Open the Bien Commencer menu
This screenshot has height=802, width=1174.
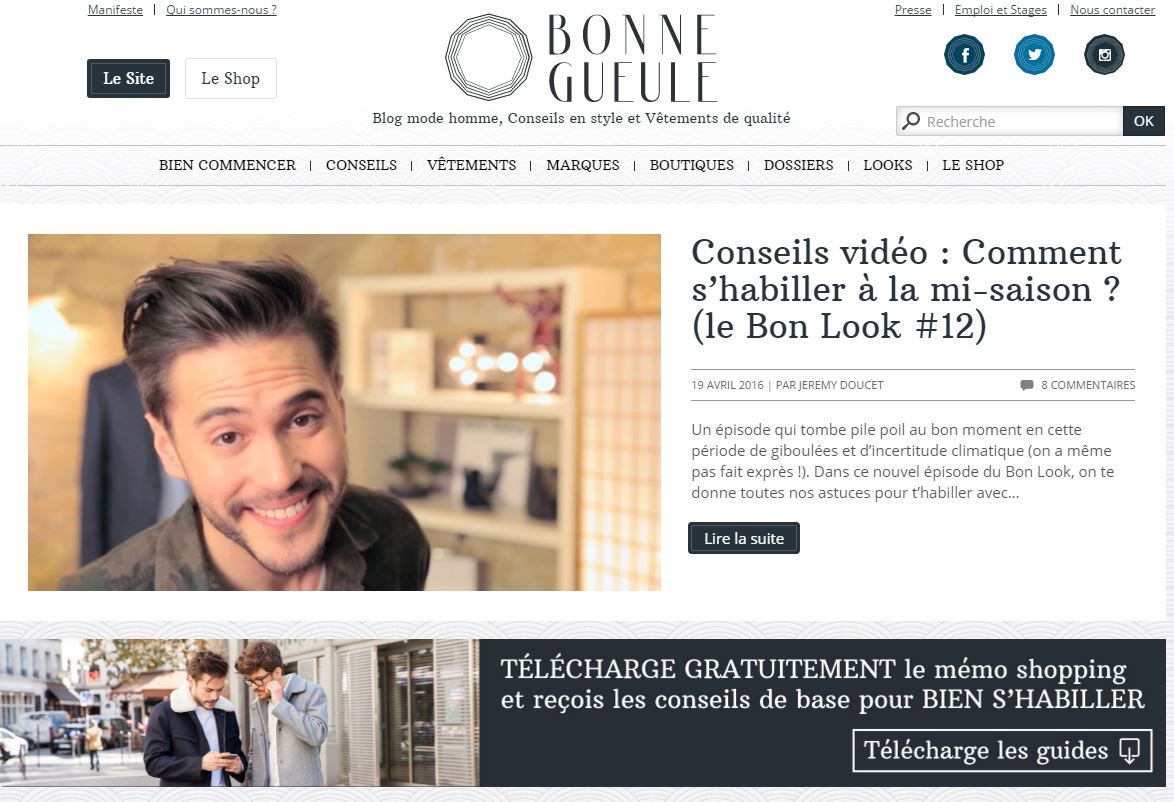[x=227, y=165]
